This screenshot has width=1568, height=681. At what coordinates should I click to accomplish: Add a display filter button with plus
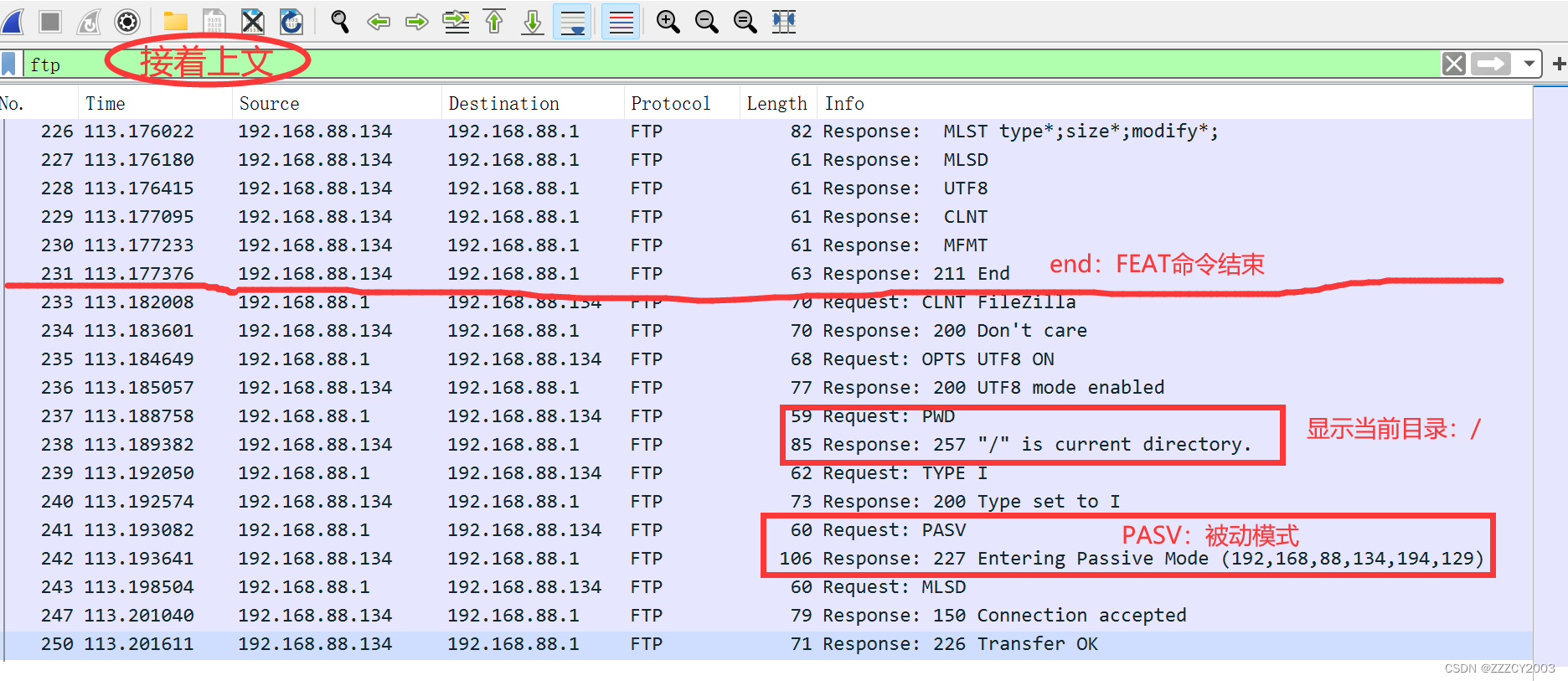point(1559,64)
